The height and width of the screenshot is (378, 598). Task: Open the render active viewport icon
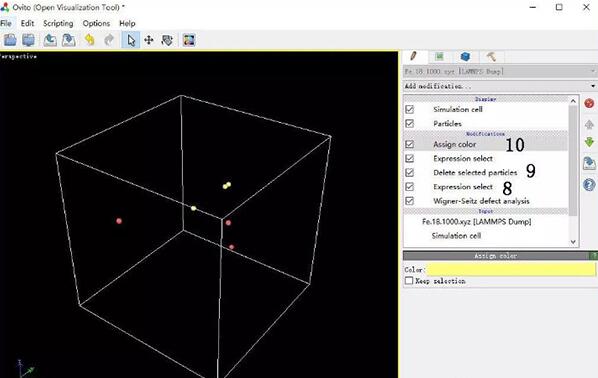point(189,40)
